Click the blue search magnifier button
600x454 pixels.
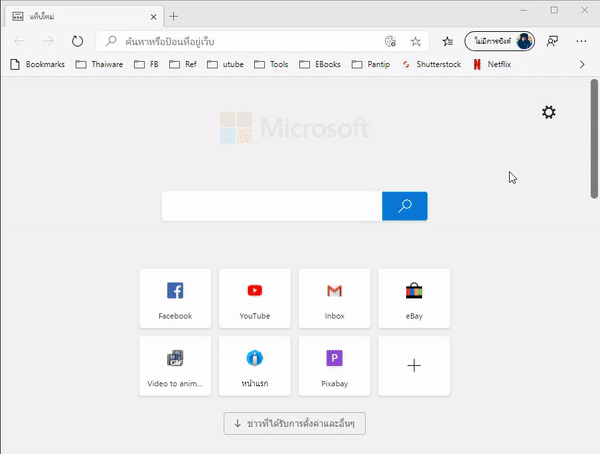pyautogui.click(x=404, y=206)
